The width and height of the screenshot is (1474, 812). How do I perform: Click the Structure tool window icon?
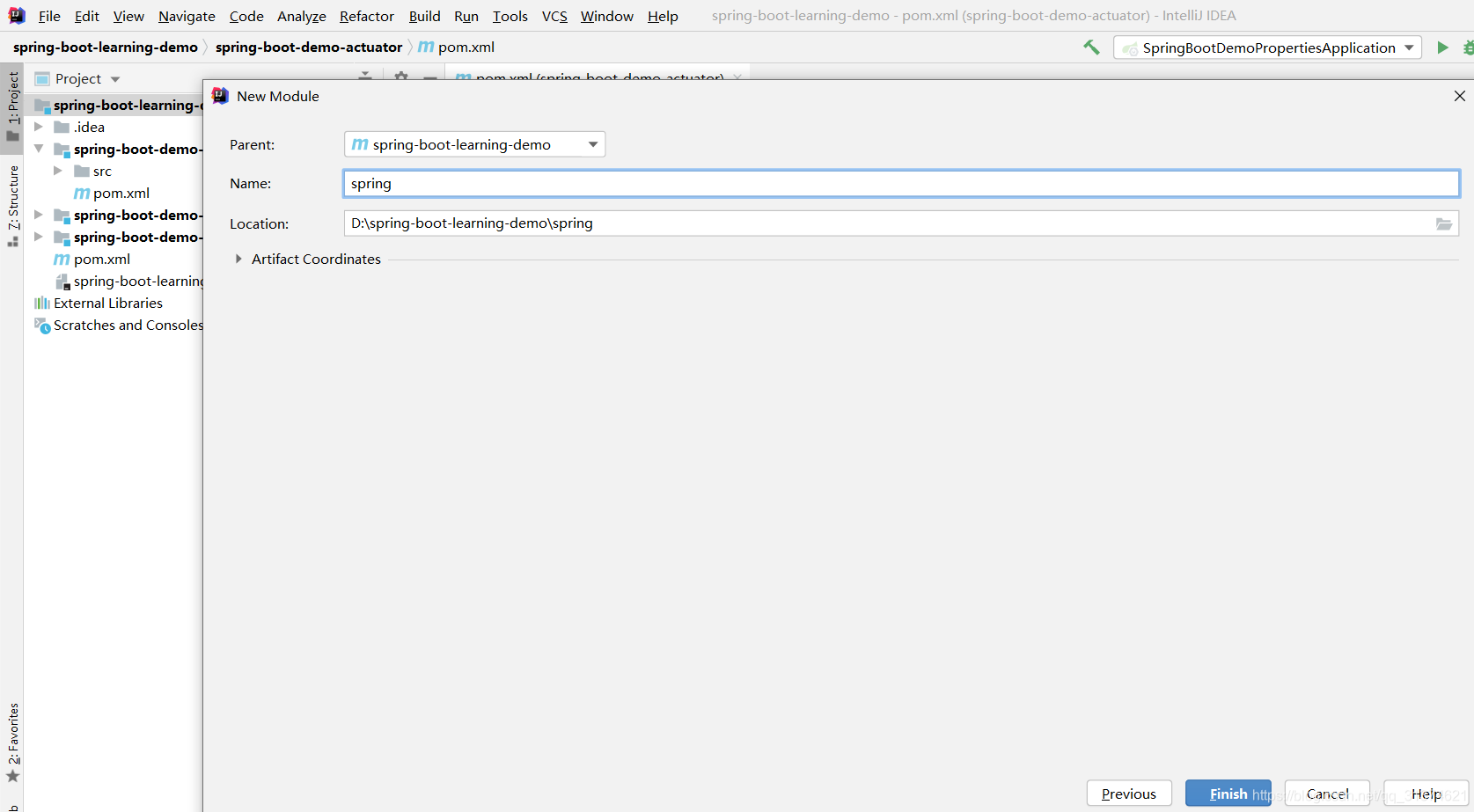pyautogui.click(x=12, y=204)
